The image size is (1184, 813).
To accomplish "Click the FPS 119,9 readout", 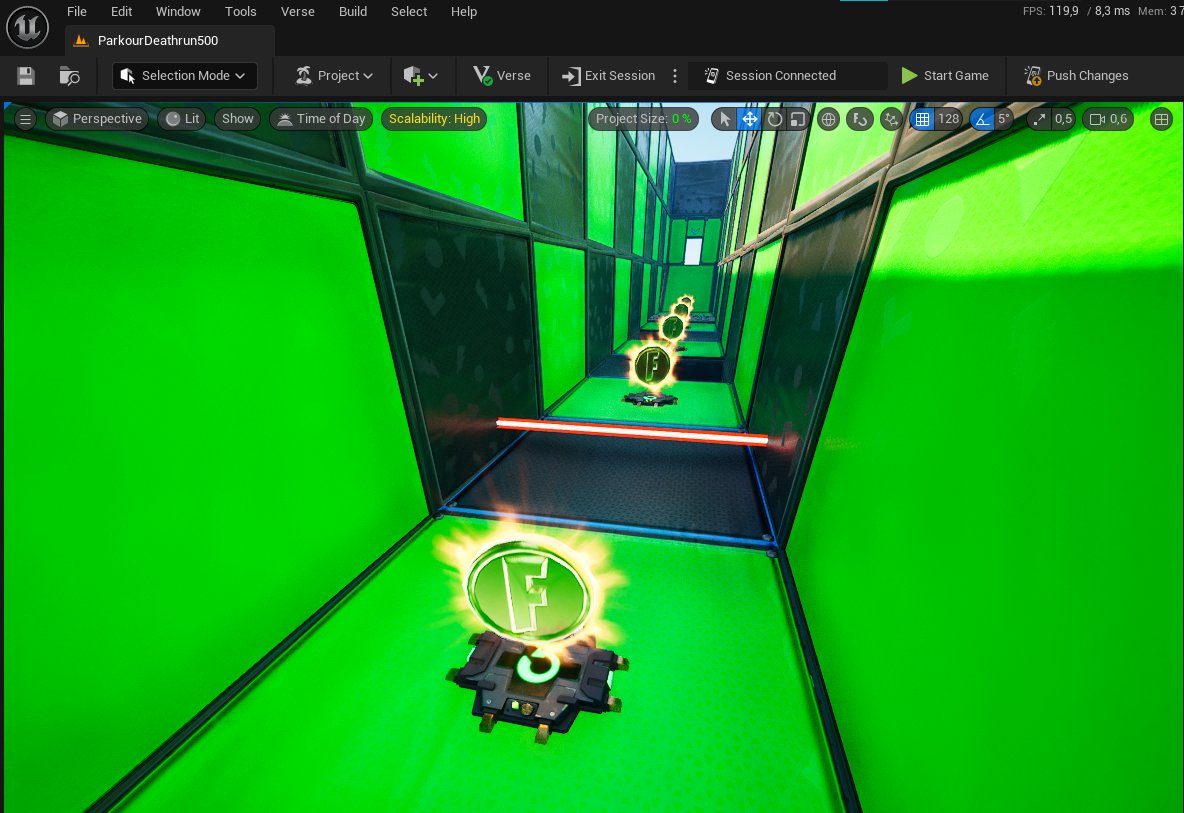I will [1051, 11].
